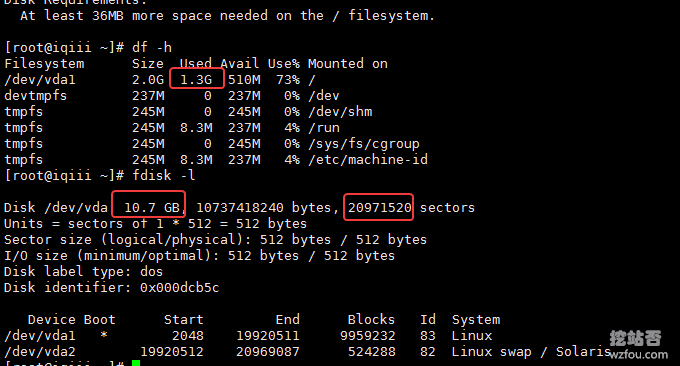Click the '510M' available value

(x=244, y=80)
